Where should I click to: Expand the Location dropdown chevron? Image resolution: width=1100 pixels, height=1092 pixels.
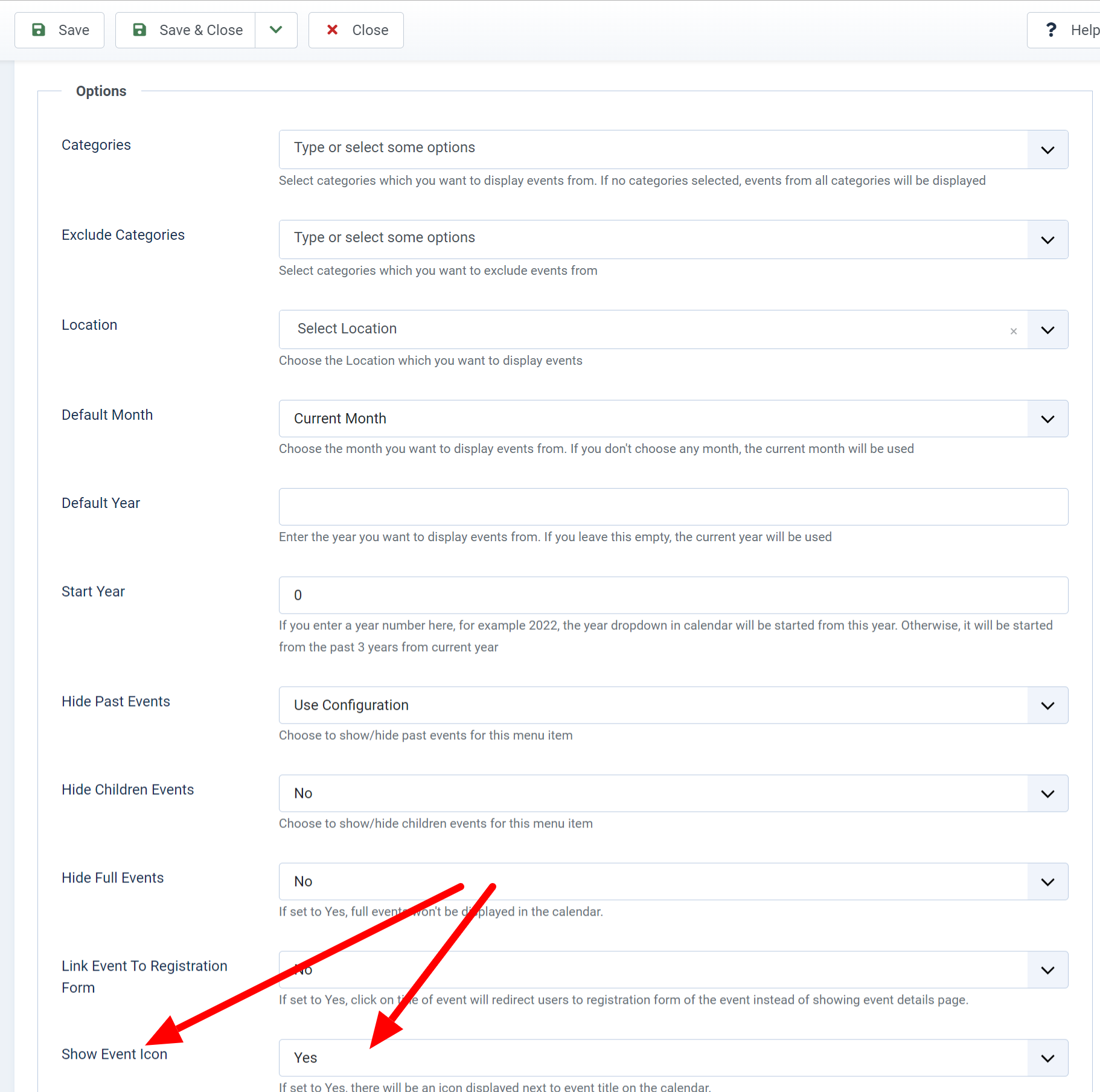pyautogui.click(x=1047, y=330)
